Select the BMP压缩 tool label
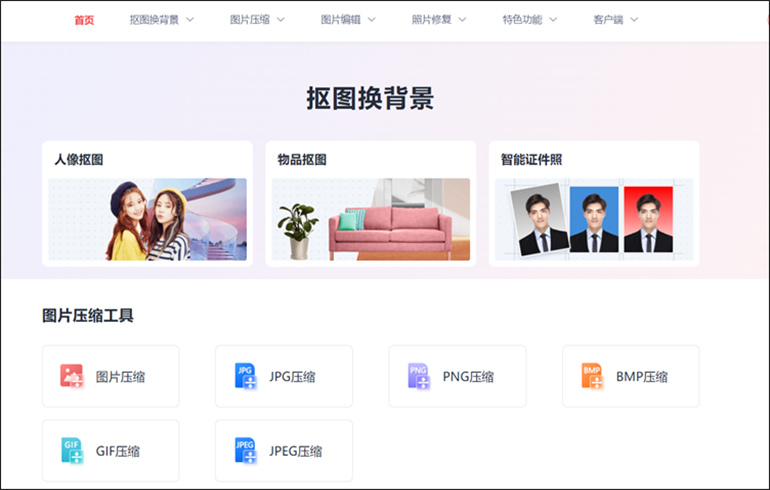The image size is (770, 490). point(642,377)
